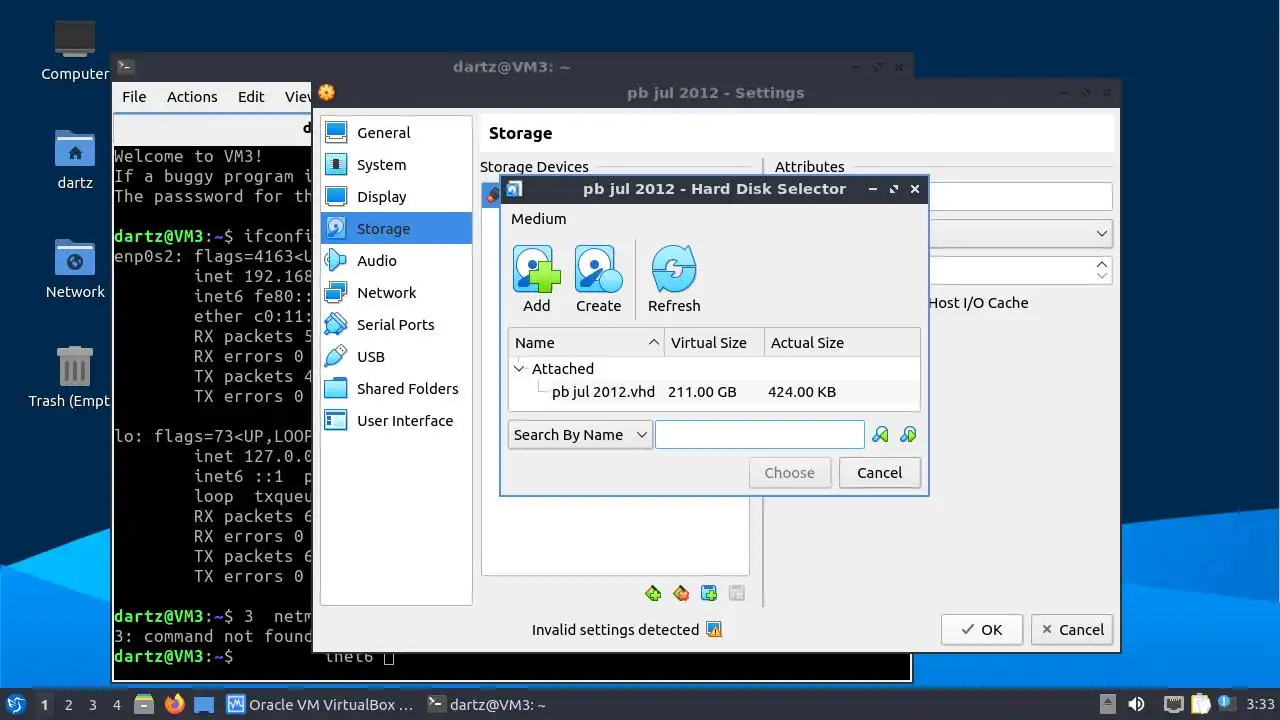This screenshot has height=720, width=1280.
Task: Open the Shared Folders settings category
Action: 396,389
